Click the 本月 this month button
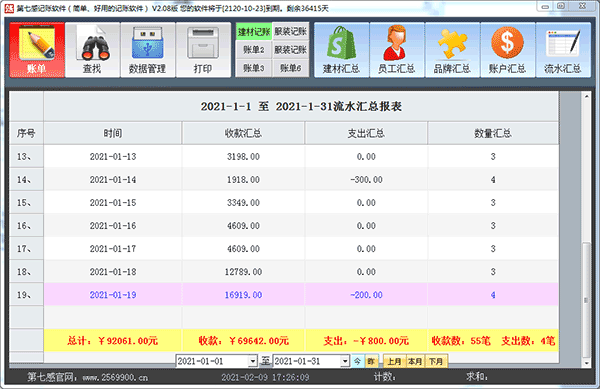 coord(415,361)
